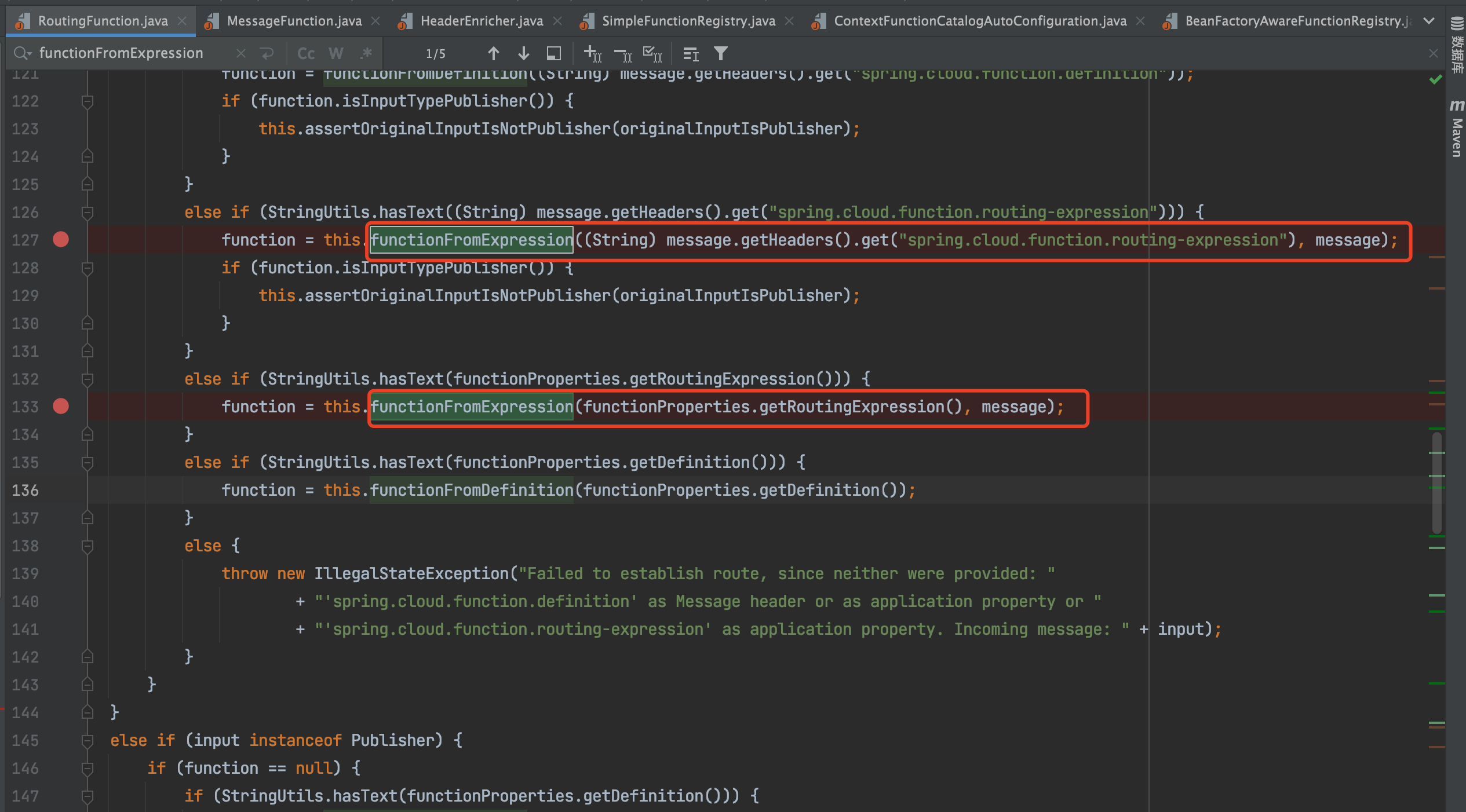Switch to the HeaderEnricher.java tab
Image resolution: width=1466 pixels, height=812 pixels.
(482, 21)
